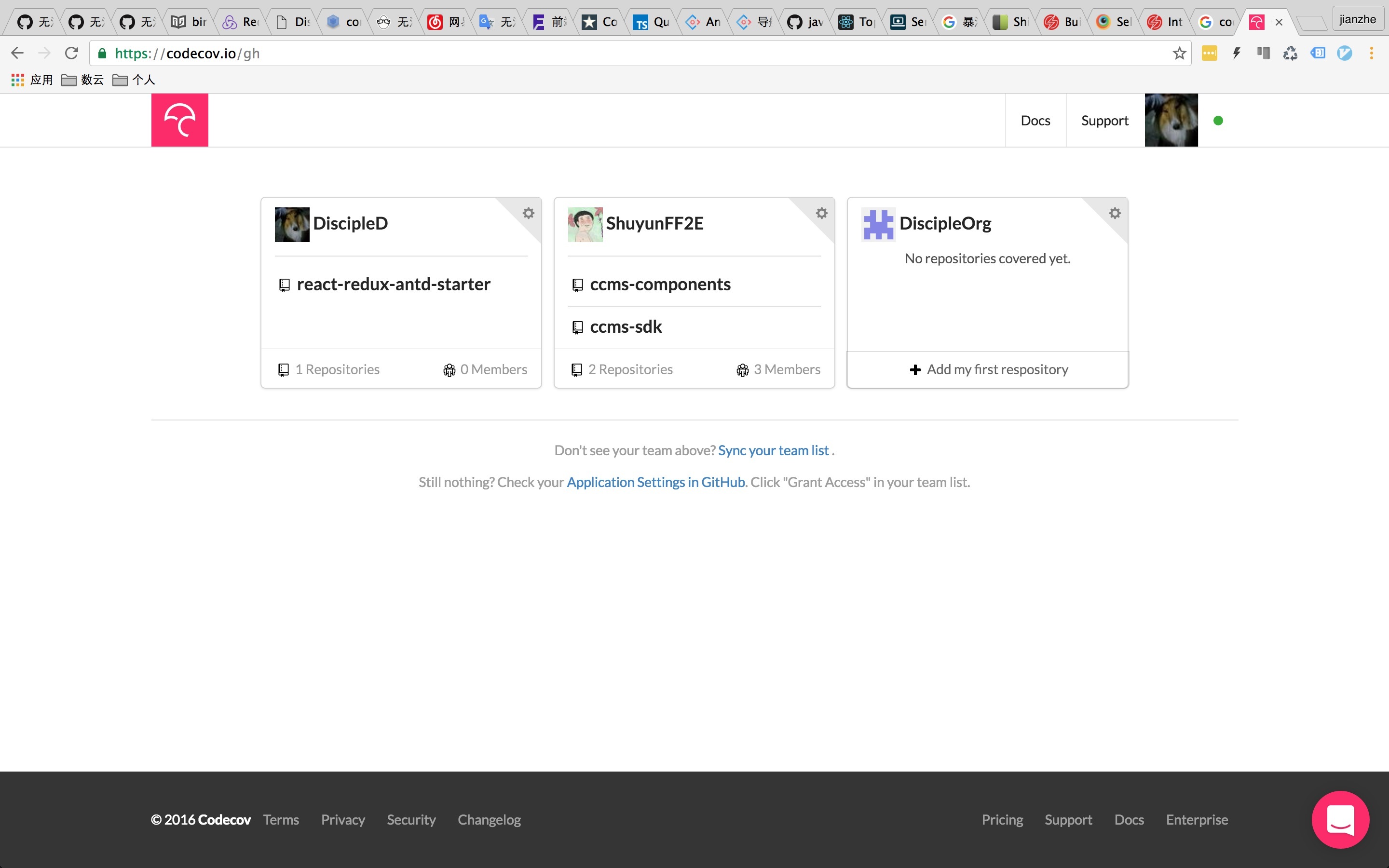1389x868 pixels.
Task: Bookmark this page with the star
Action: click(1180, 54)
